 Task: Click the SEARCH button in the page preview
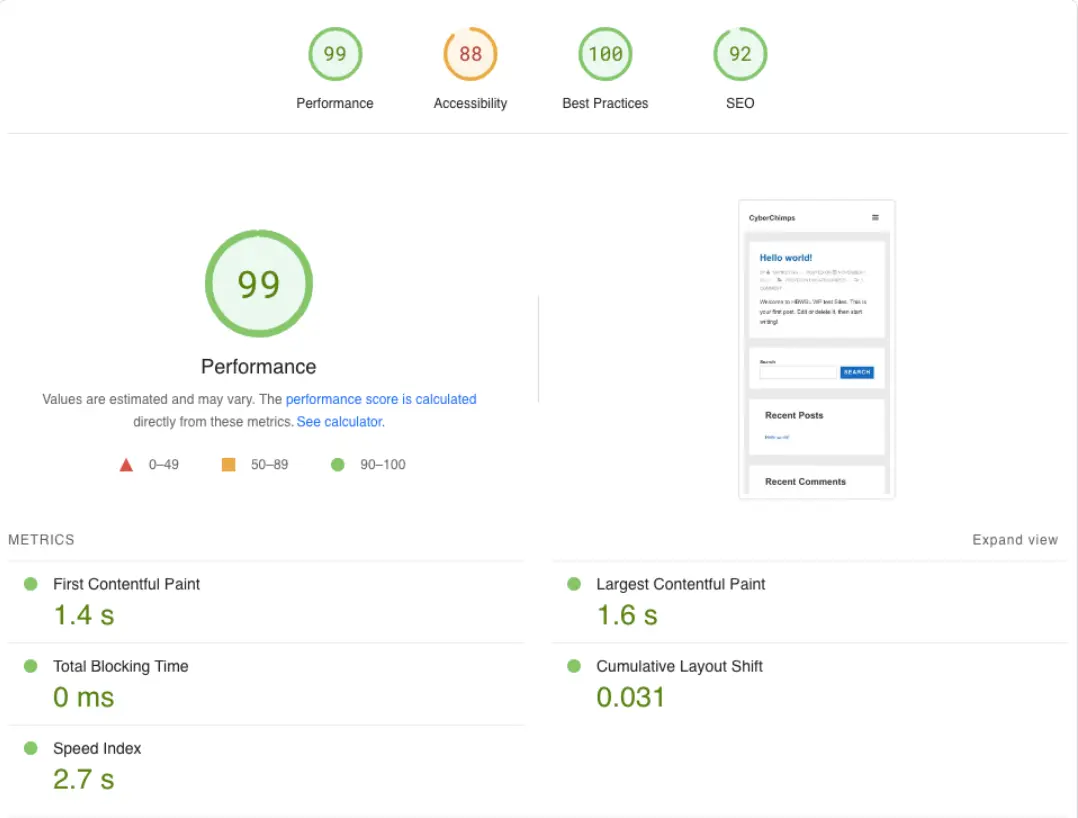point(857,372)
